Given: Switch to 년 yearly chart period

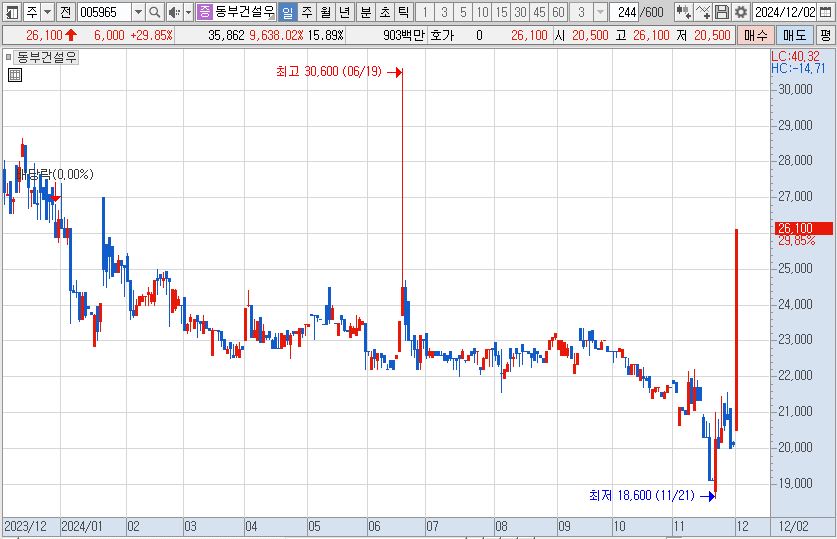Looking at the screenshot, I should [345, 12].
